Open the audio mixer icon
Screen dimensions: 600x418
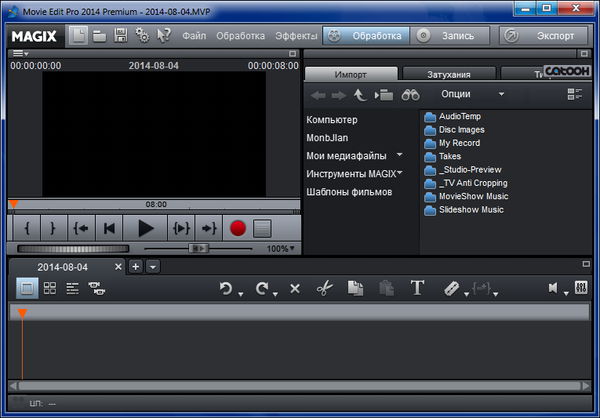coord(580,288)
